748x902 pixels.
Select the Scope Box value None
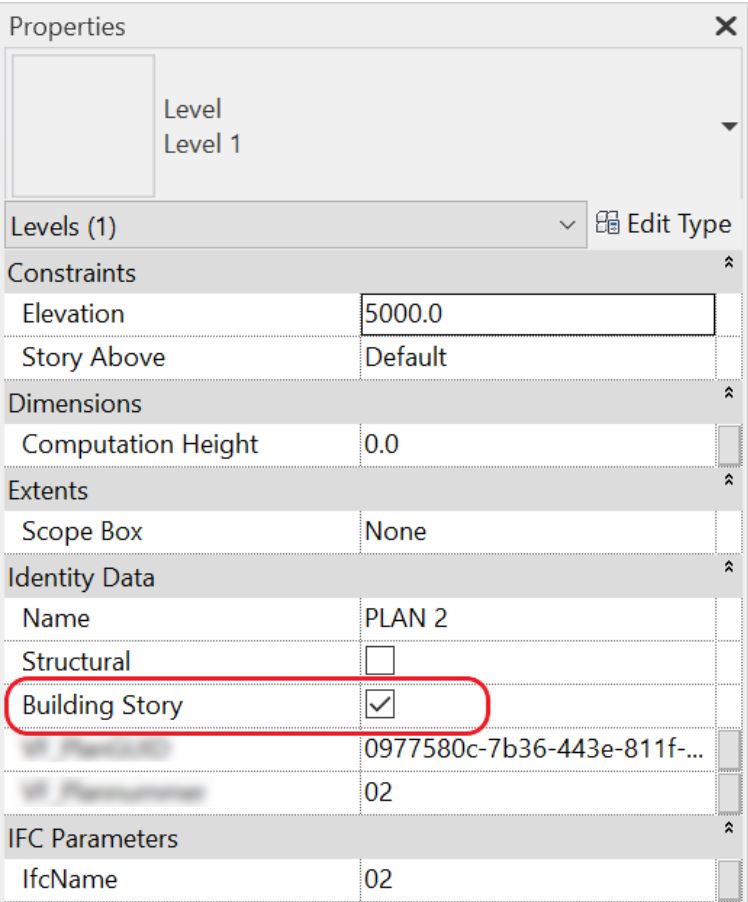point(538,532)
